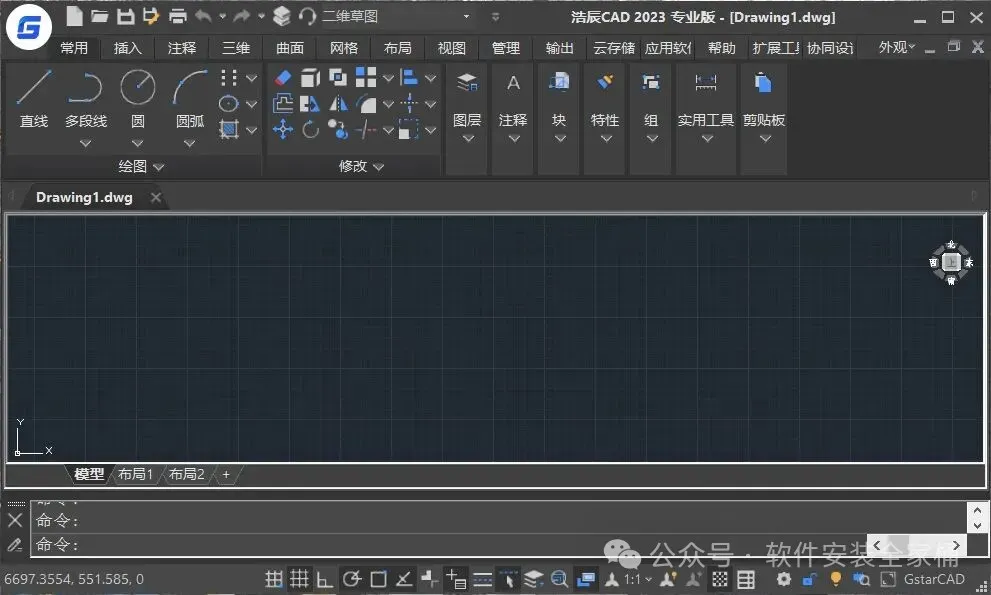Expand the 图层 panel dropdown
Screen dimensions: 991x595
click(468, 138)
